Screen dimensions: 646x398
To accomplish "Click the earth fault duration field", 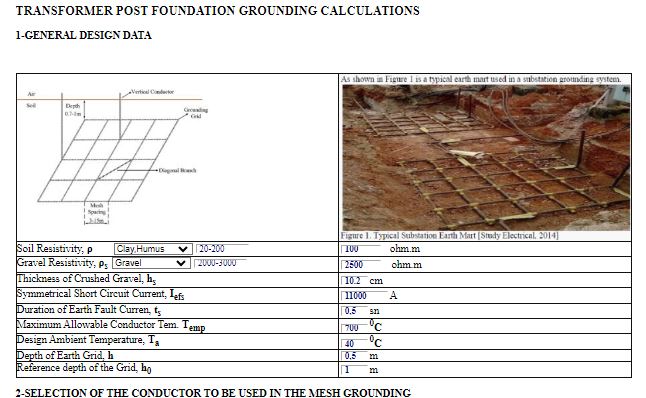I will click(353, 311).
